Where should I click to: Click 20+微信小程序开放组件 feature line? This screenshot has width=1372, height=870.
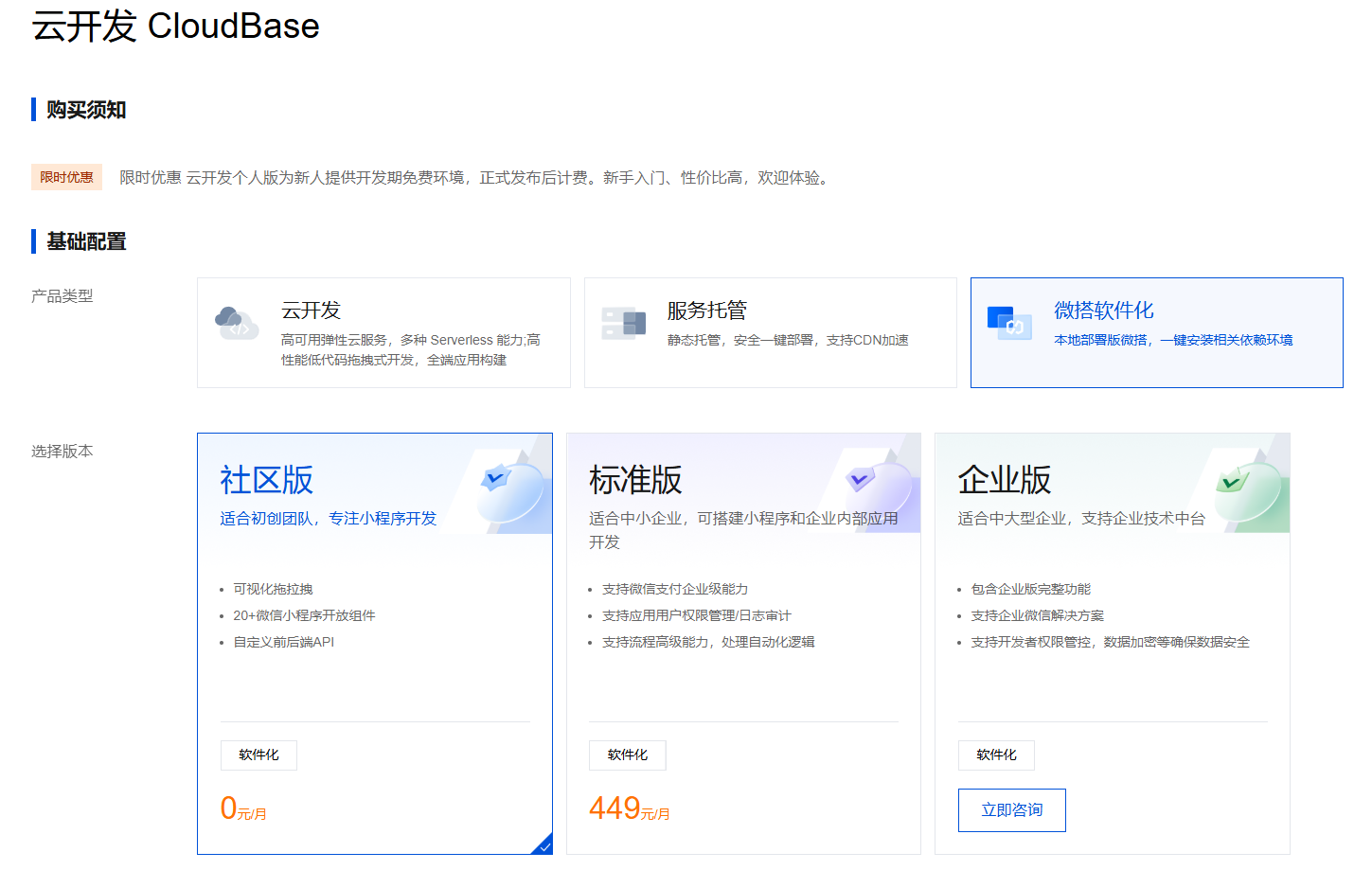pos(304,615)
